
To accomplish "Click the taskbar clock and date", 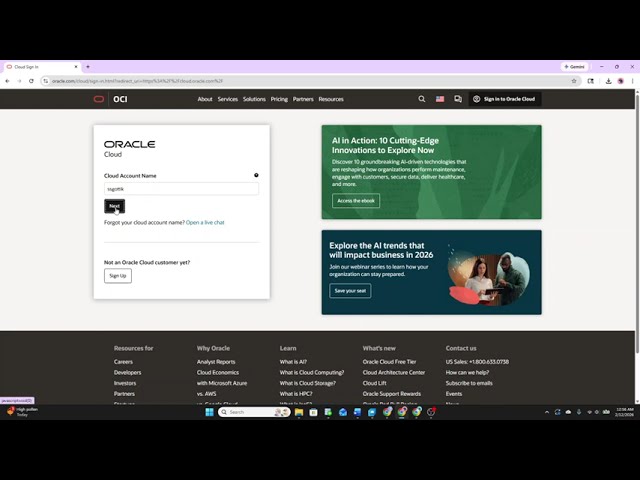I will click(x=624, y=412).
